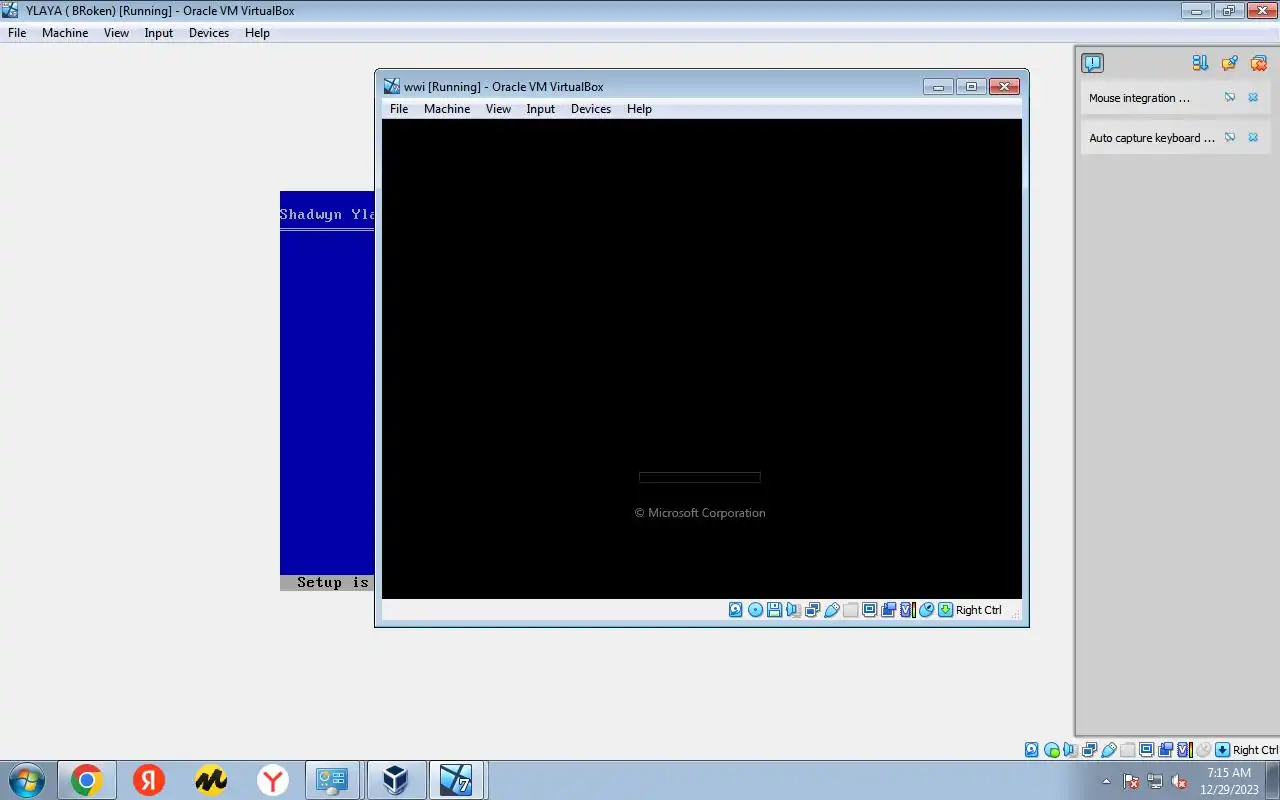Screen dimensions: 1280x800
Task: Open Help menu in YLAYA window
Action: coord(257,33)
